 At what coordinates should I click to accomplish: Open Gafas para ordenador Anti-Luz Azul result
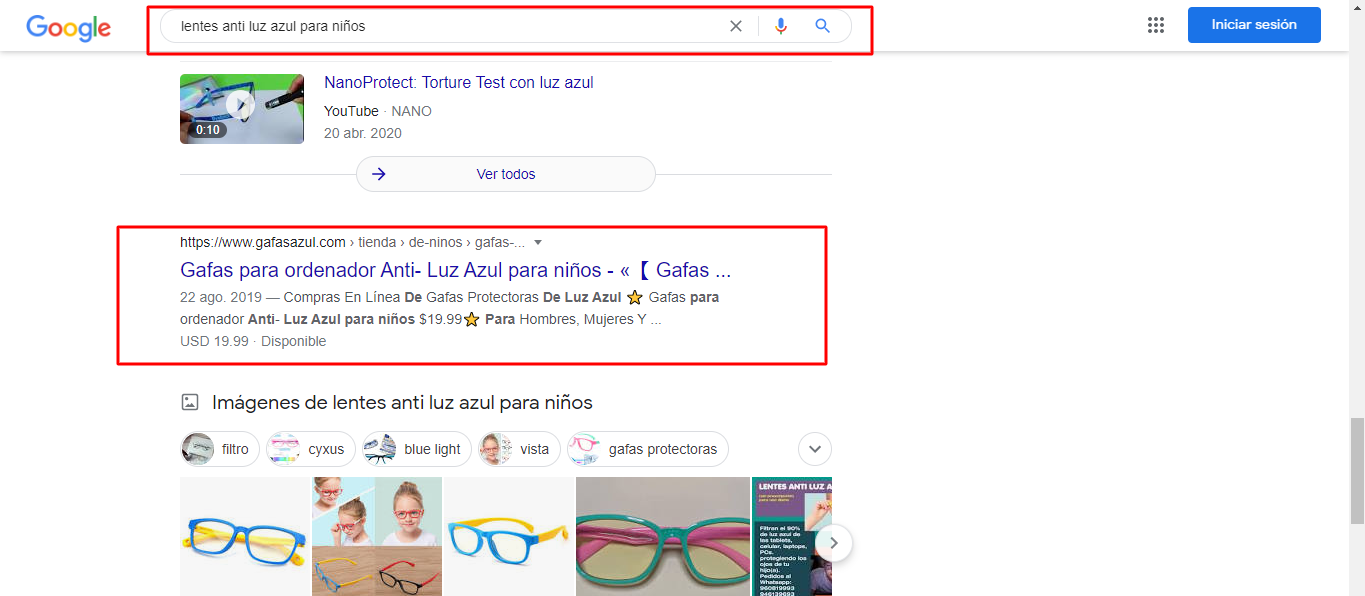point(456,270)
